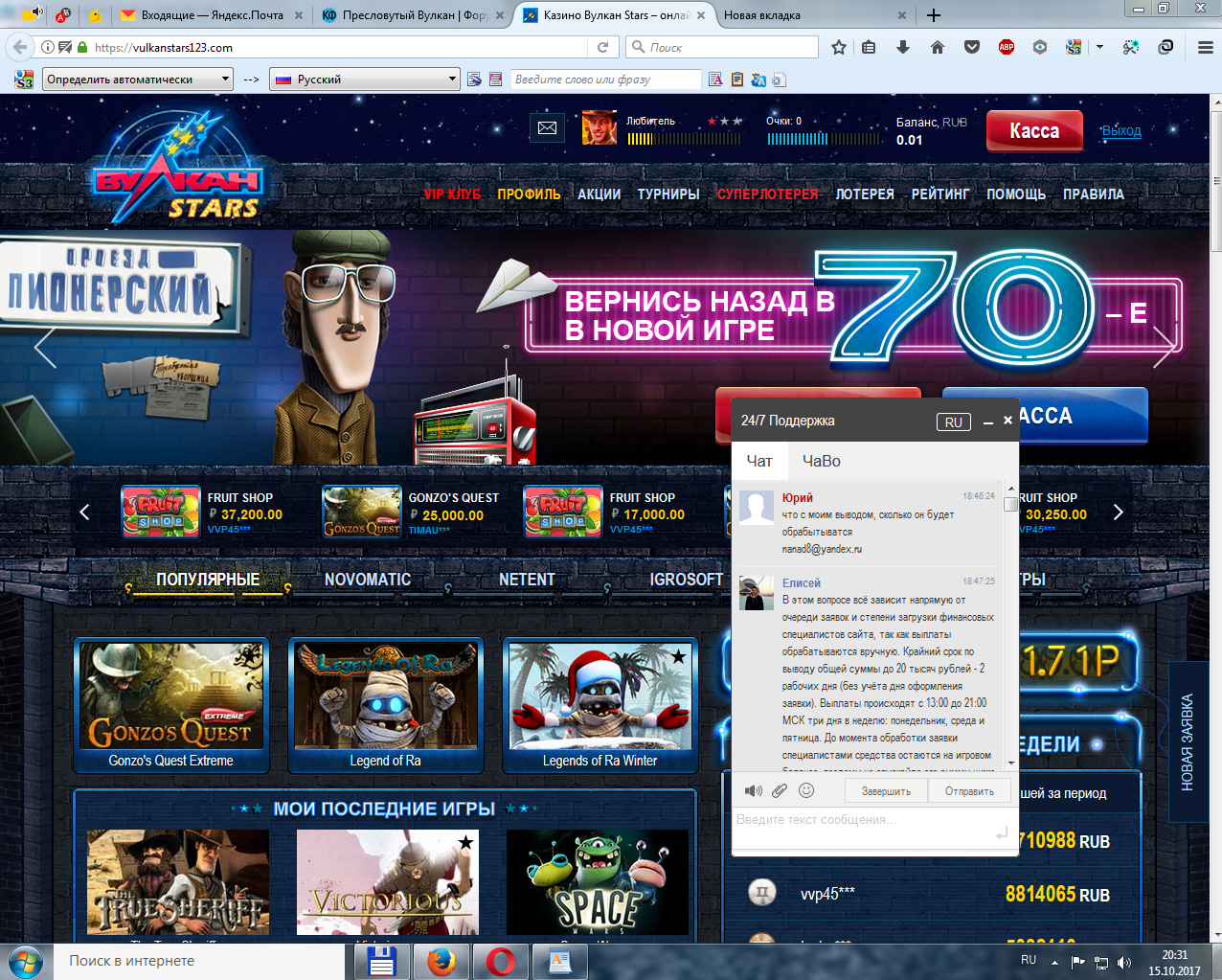The height and width of the screenshot is (980, 1222).
Task: Switch to the ЧаВо tab in chat
Action: point(821,461)
